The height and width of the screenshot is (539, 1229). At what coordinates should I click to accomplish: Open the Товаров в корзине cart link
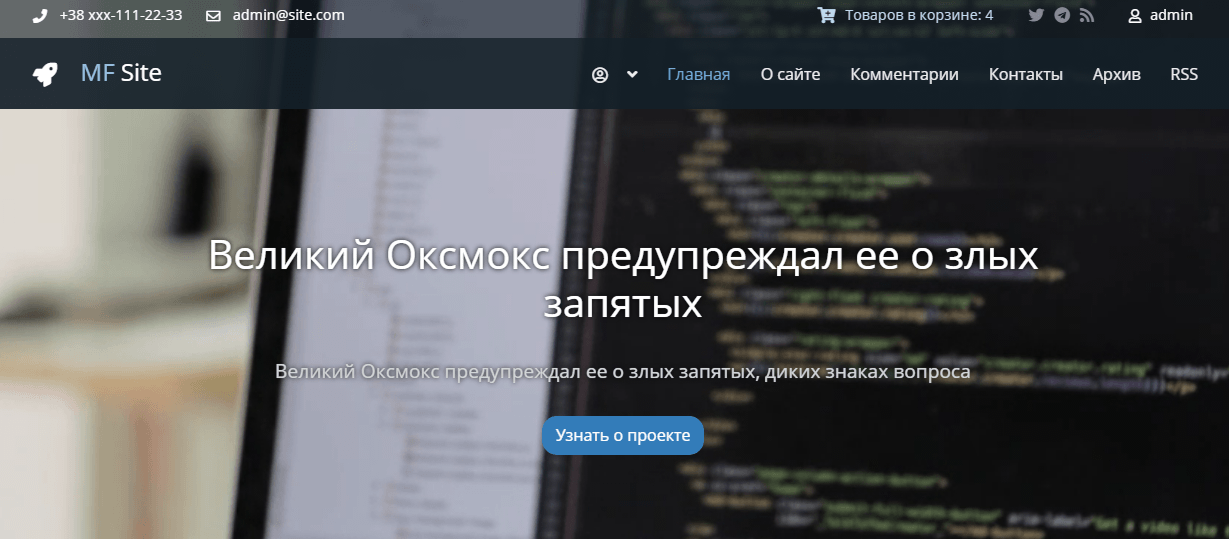[x=918, y=15]
